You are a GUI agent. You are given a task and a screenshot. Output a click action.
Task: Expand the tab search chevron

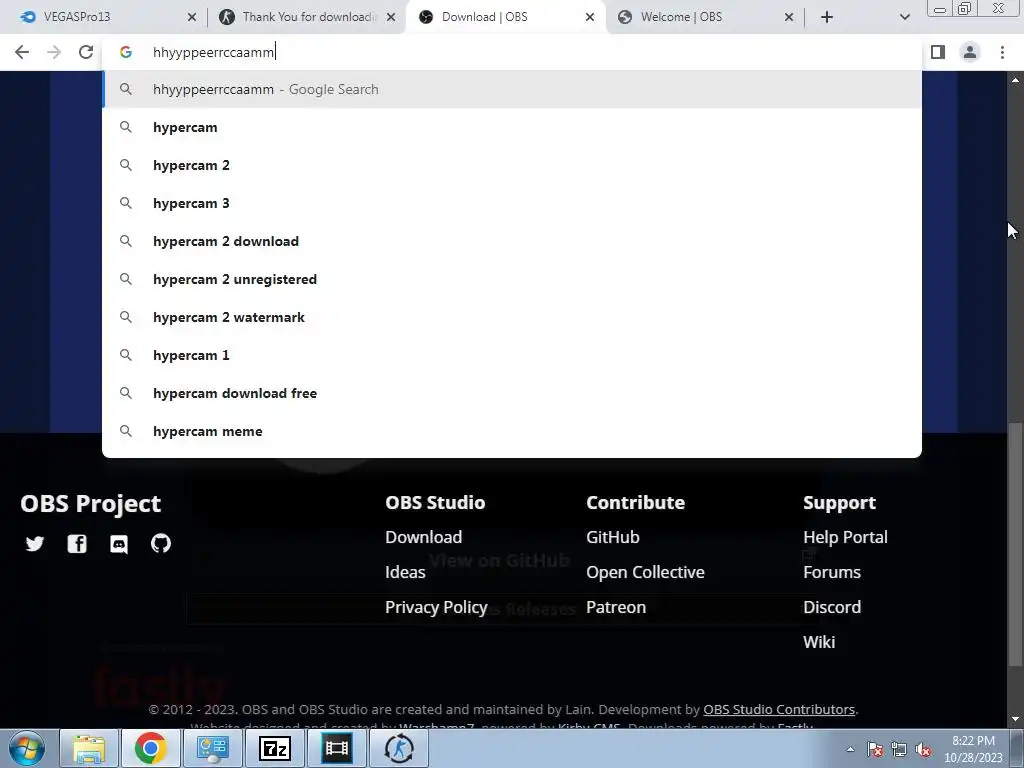(x=904, y=17)
